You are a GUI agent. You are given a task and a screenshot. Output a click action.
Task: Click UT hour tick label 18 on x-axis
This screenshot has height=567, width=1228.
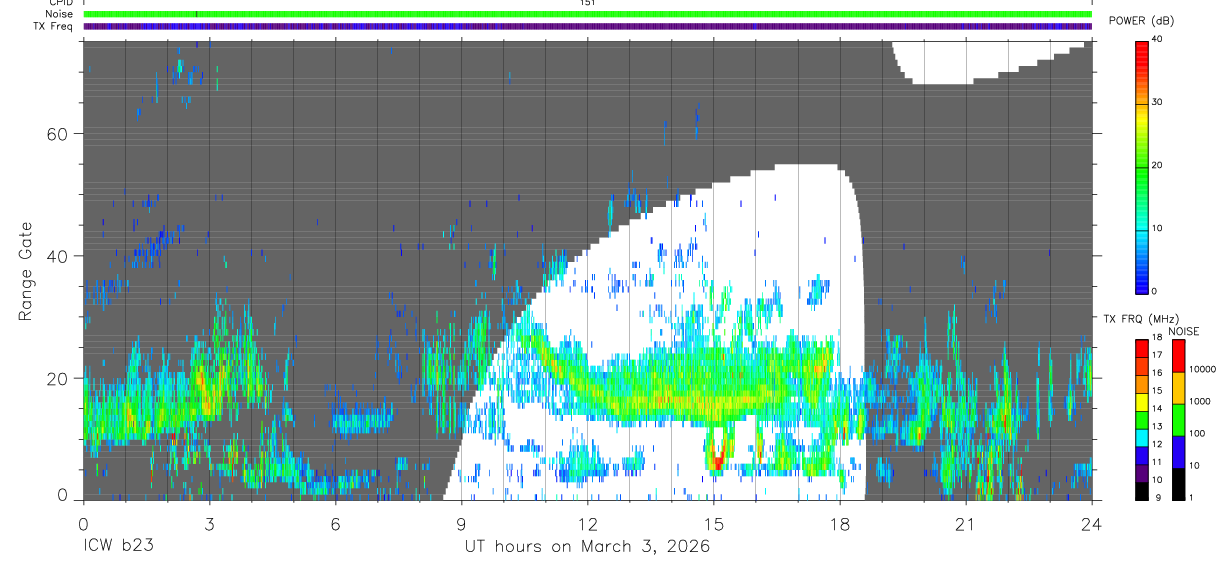(840, 524)
